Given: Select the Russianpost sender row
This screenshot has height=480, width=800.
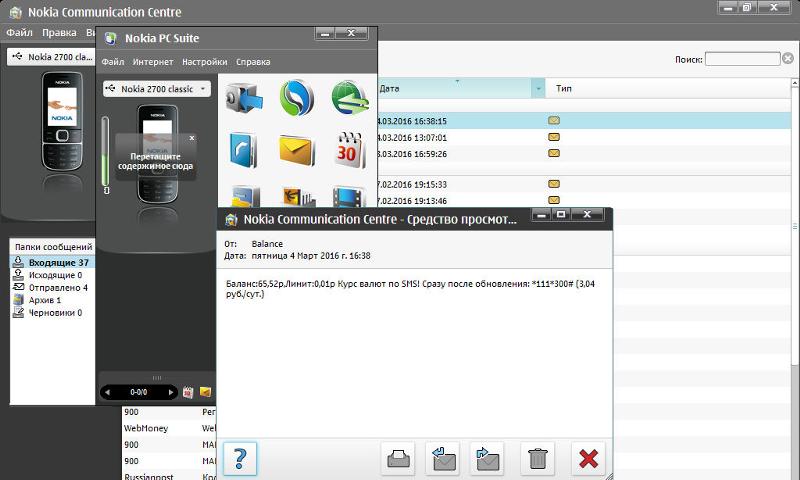Looking at the screenshot, I should [x=169, y=476].
